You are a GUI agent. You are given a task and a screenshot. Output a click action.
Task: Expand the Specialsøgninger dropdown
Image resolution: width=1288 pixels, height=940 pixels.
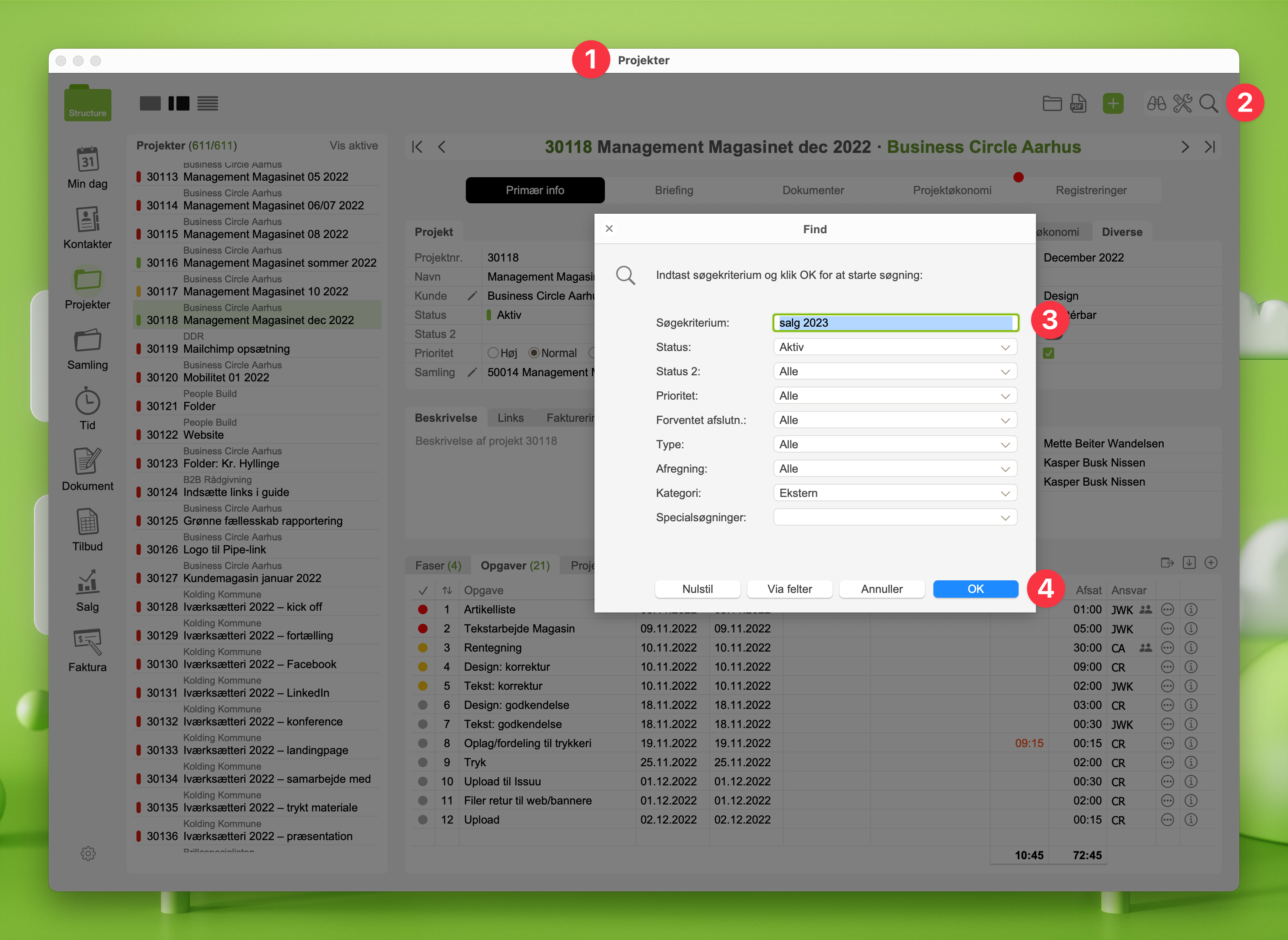coord(895,518)
